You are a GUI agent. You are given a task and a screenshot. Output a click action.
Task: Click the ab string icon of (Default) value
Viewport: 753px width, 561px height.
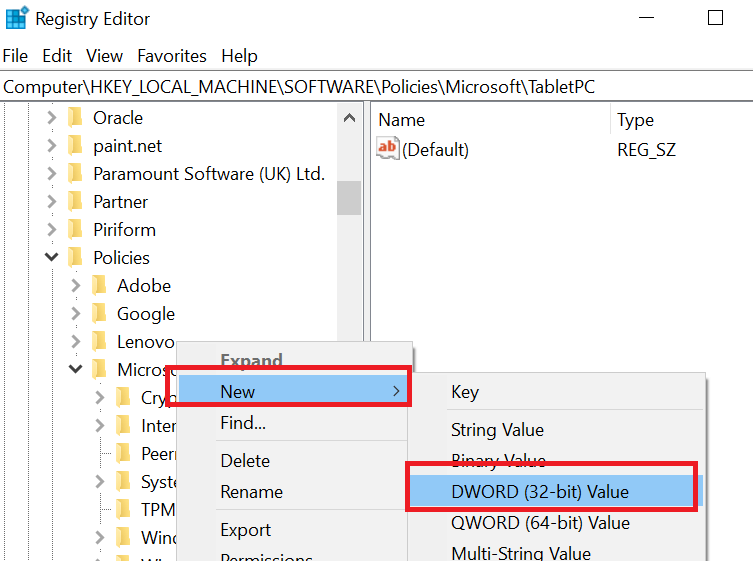point(388,148)
